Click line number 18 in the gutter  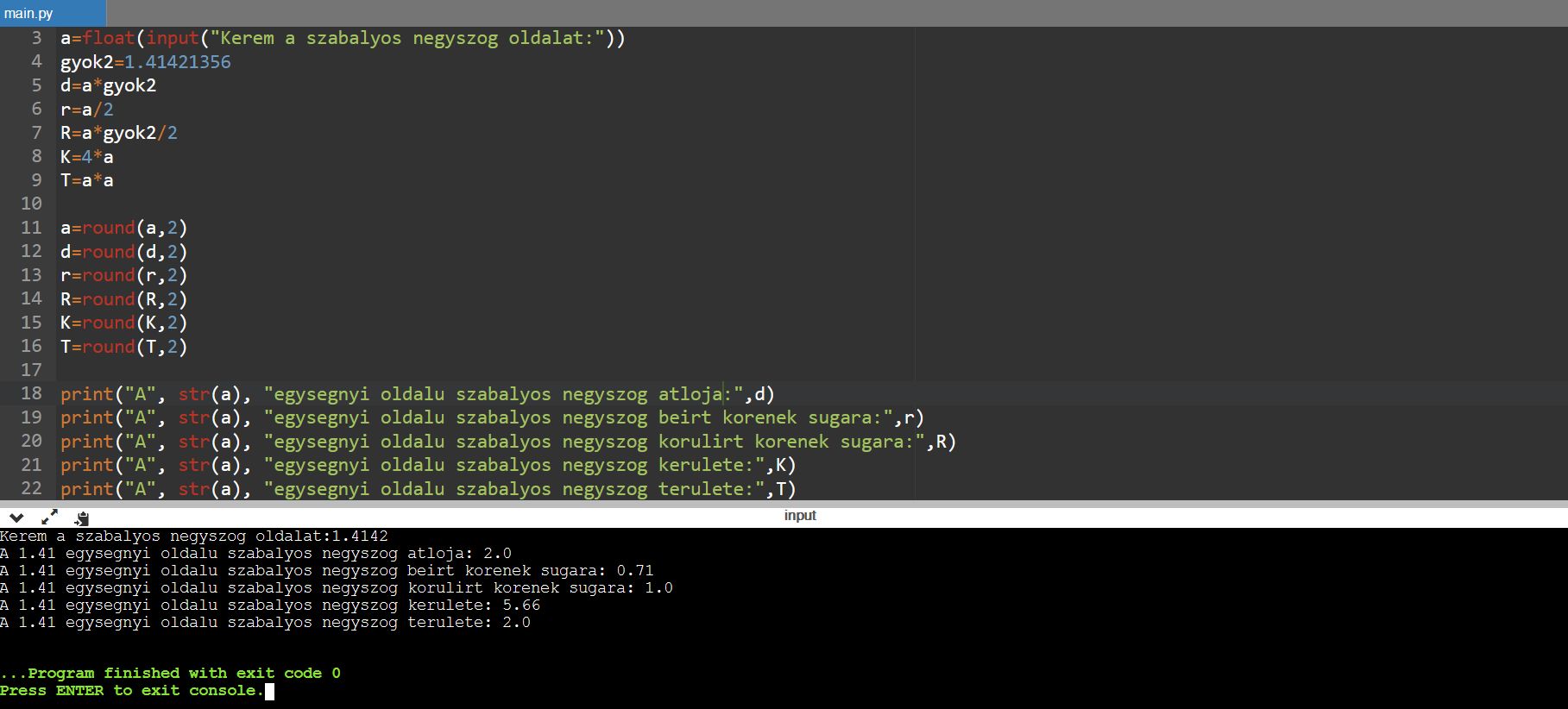pyautogui.click(x=31, y=393)
